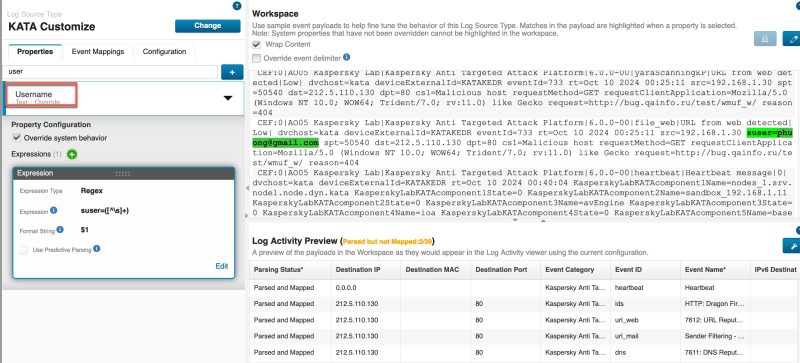Viewport: 800px width, 363px height.
Task: Click the url_mail Event ID cell
Action: point(645,336)
